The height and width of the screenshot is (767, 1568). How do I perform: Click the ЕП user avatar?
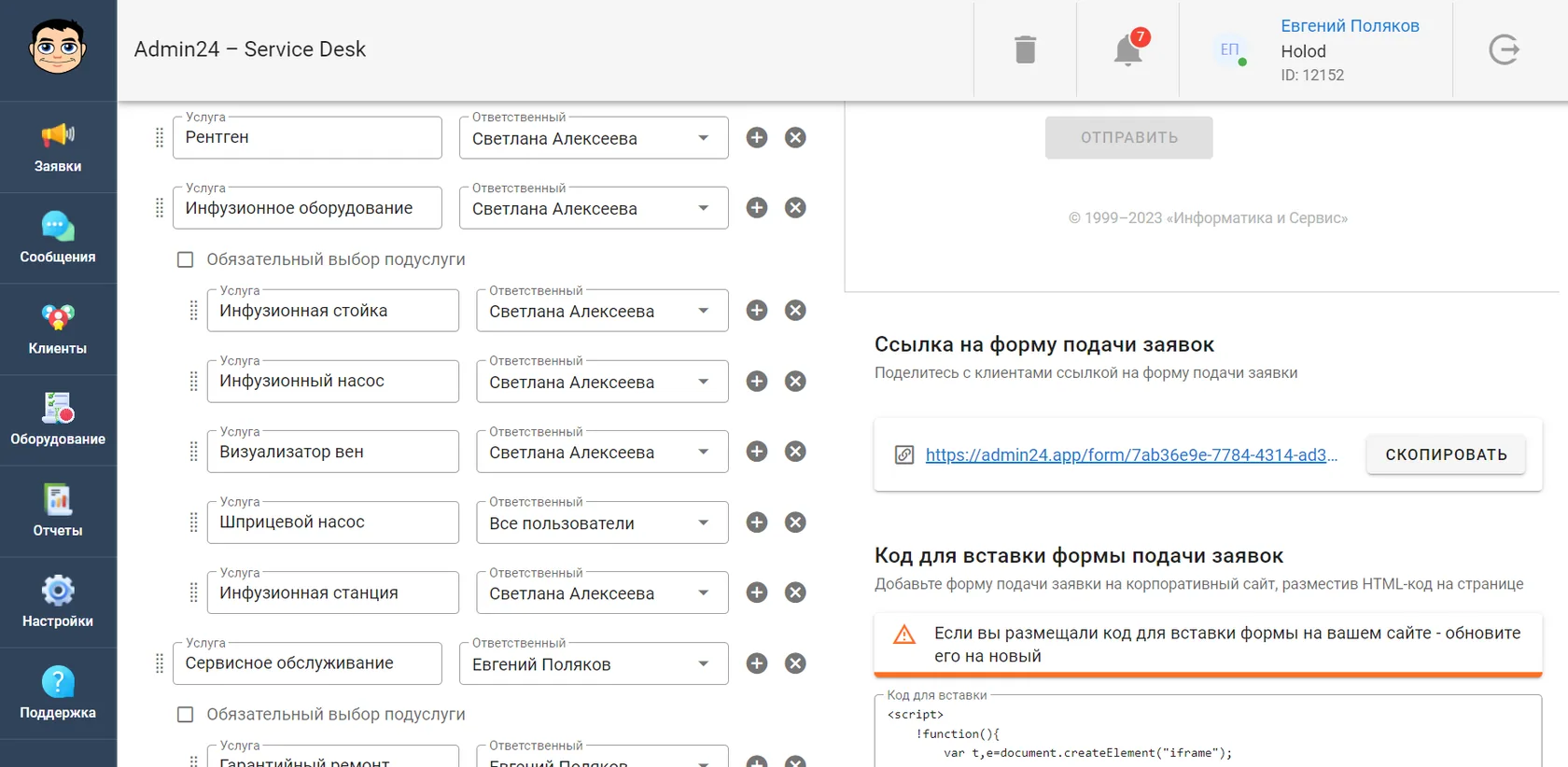coord(1230,49)
